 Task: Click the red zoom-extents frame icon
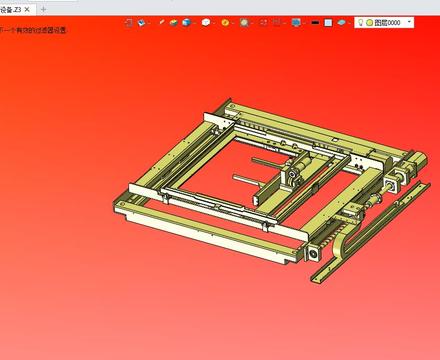tap(264, 23)
